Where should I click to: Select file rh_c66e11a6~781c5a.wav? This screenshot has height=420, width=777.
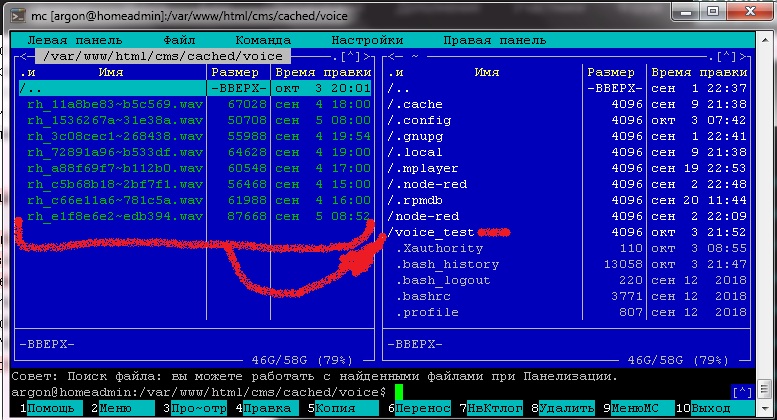(x=115, y=200)
